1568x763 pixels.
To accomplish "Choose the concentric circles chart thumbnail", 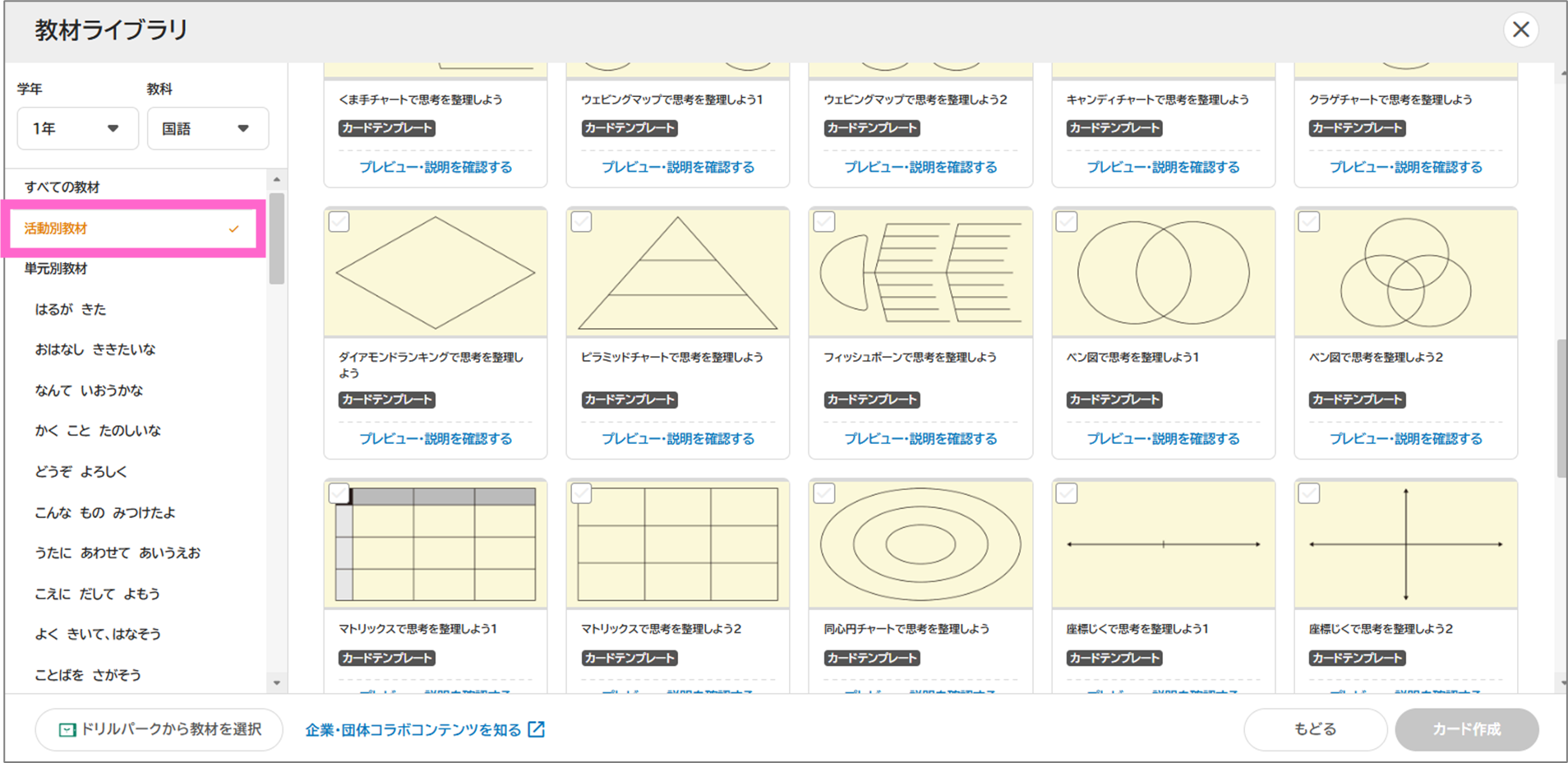I will pos(920,544).
